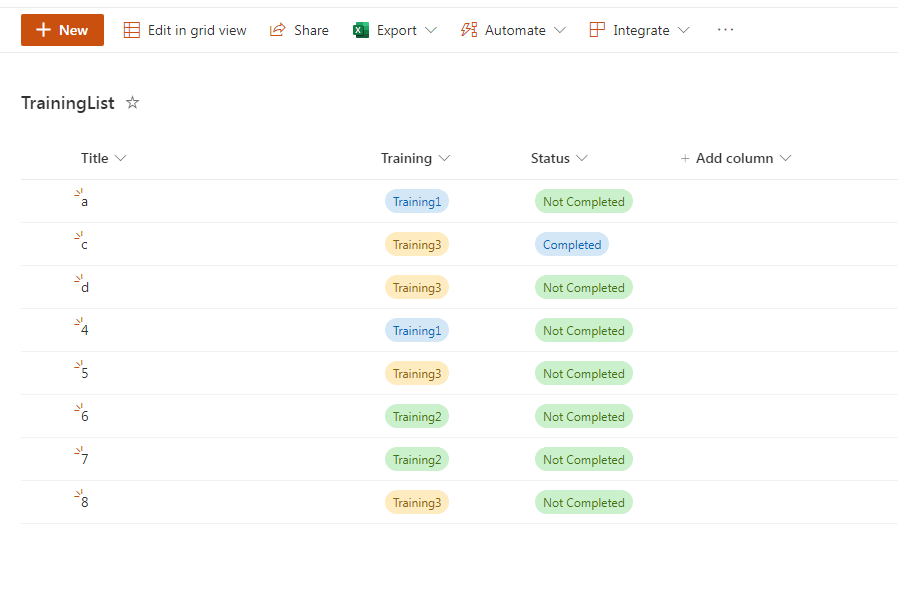Click the Training3 pill in row d
Viewport: 898px width, 603px height.
[417, 287]
